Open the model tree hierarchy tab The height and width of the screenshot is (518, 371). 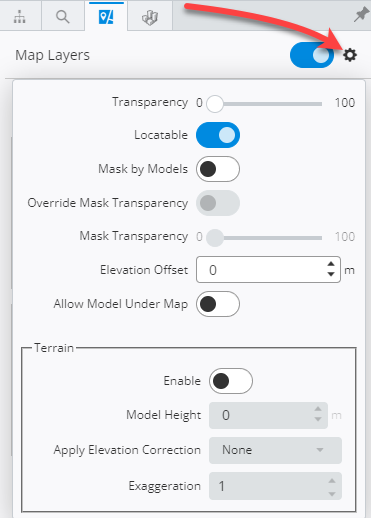click(x=20, y=16)
